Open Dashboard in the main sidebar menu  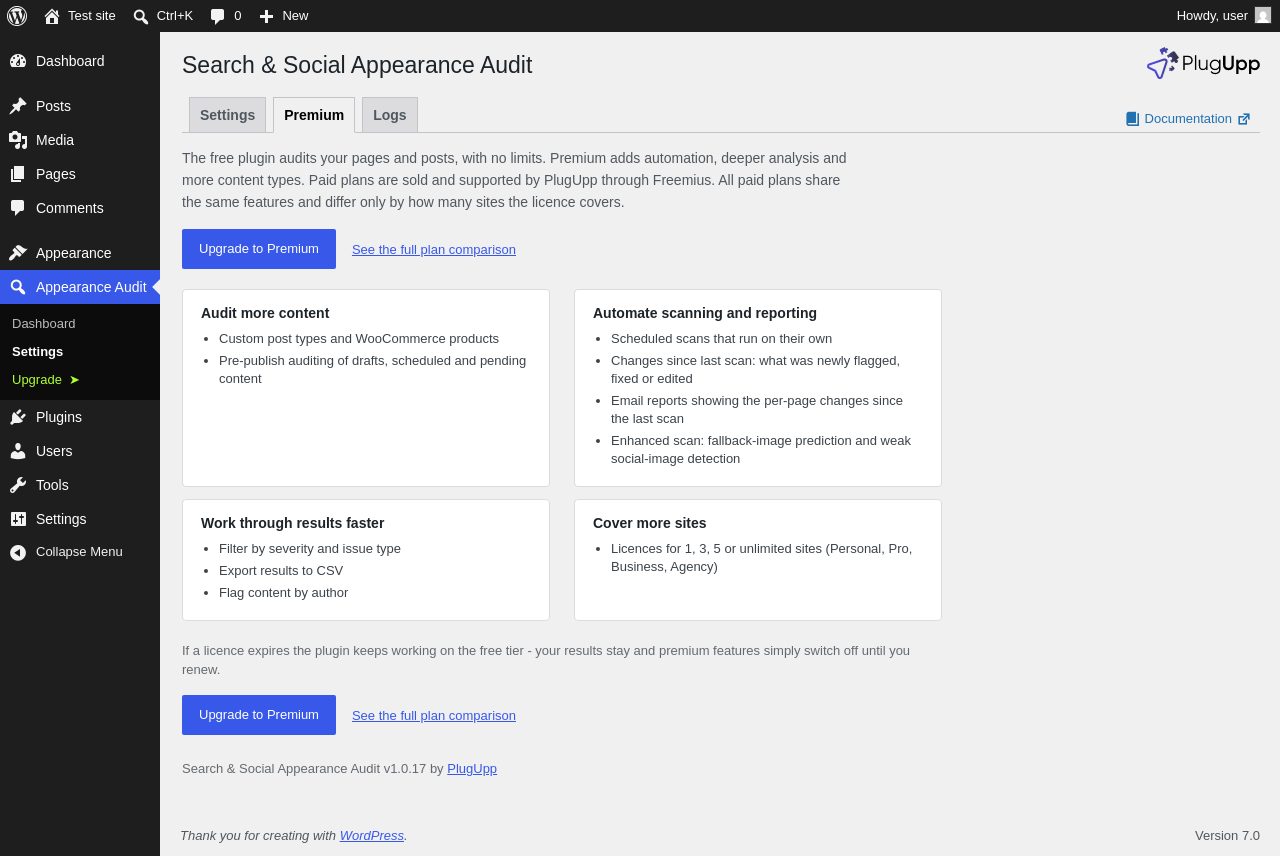point(80,61)
